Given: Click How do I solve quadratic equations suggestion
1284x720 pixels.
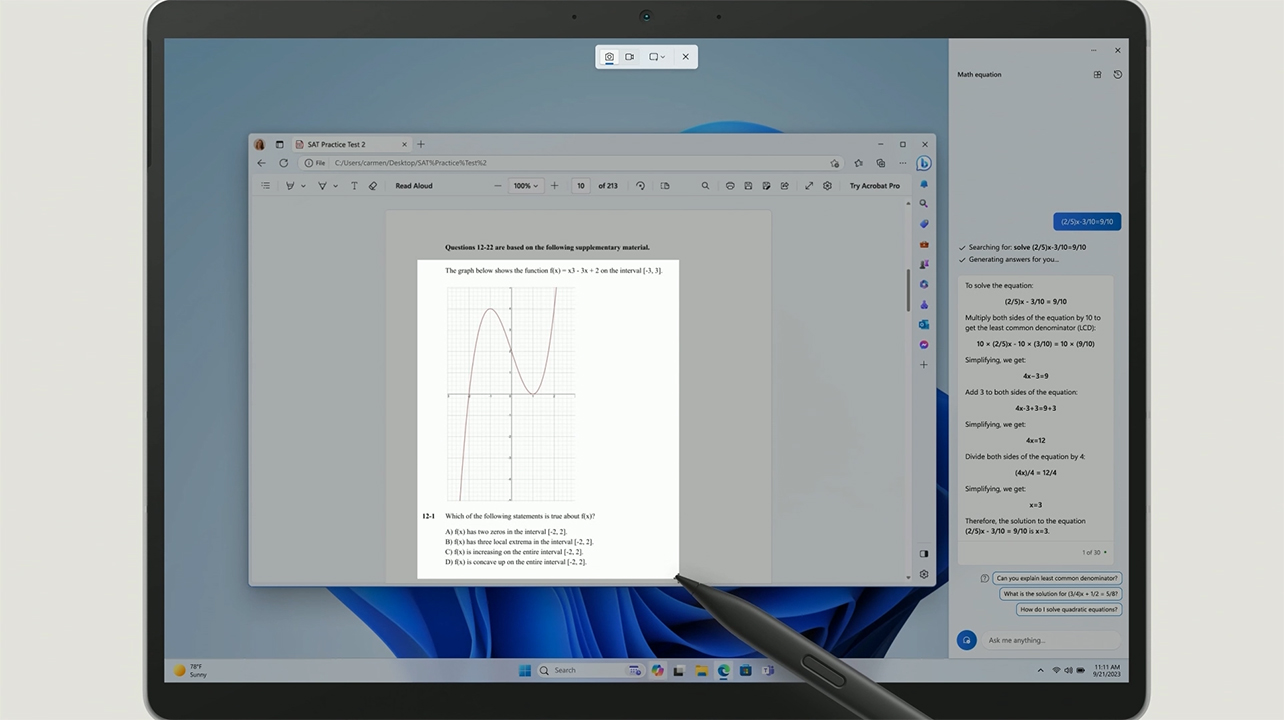Looking at the screenshot, I should pos(1069,609).
